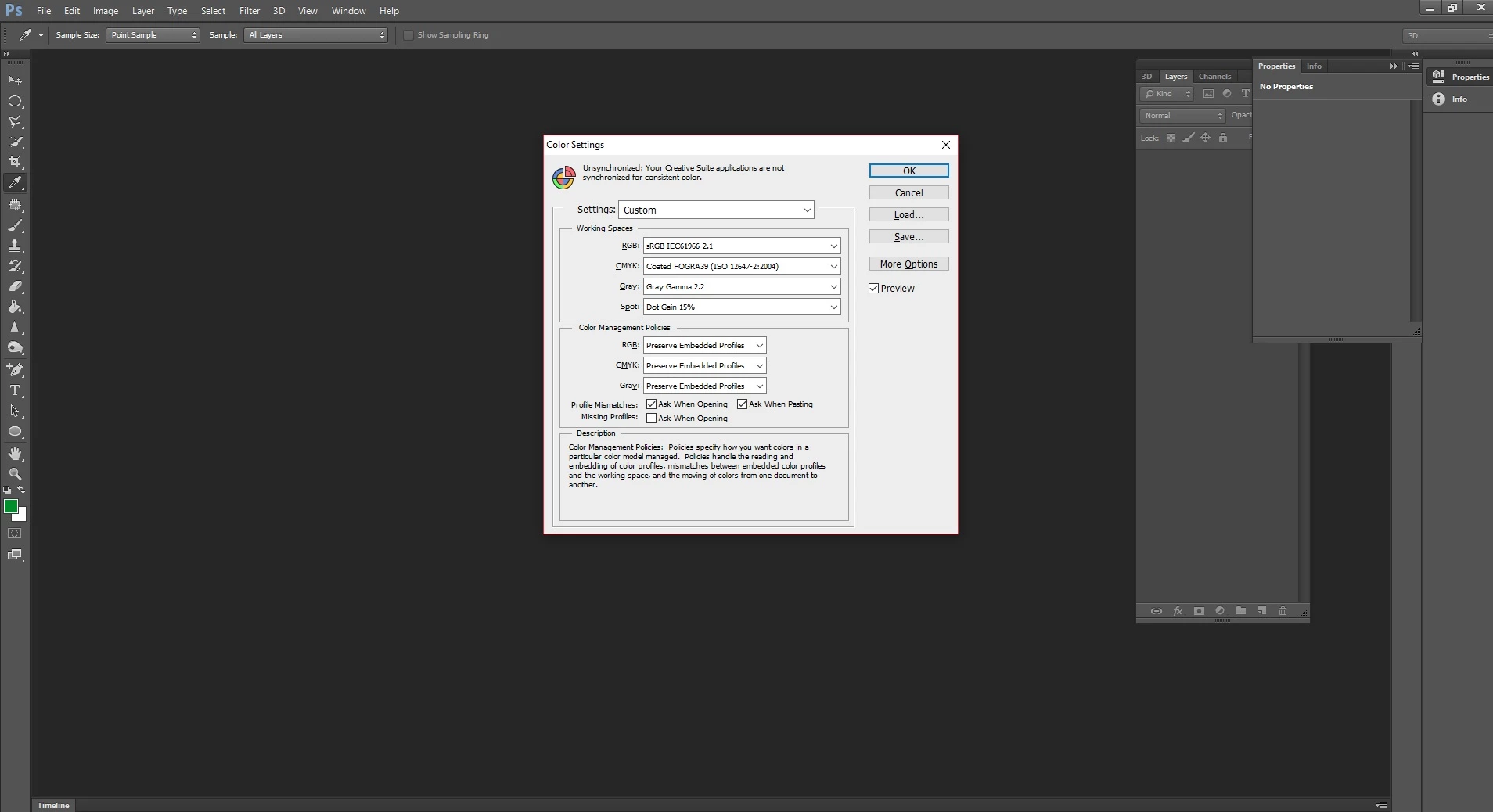Click lock position icon in Layers

[x=1205, y=138]
